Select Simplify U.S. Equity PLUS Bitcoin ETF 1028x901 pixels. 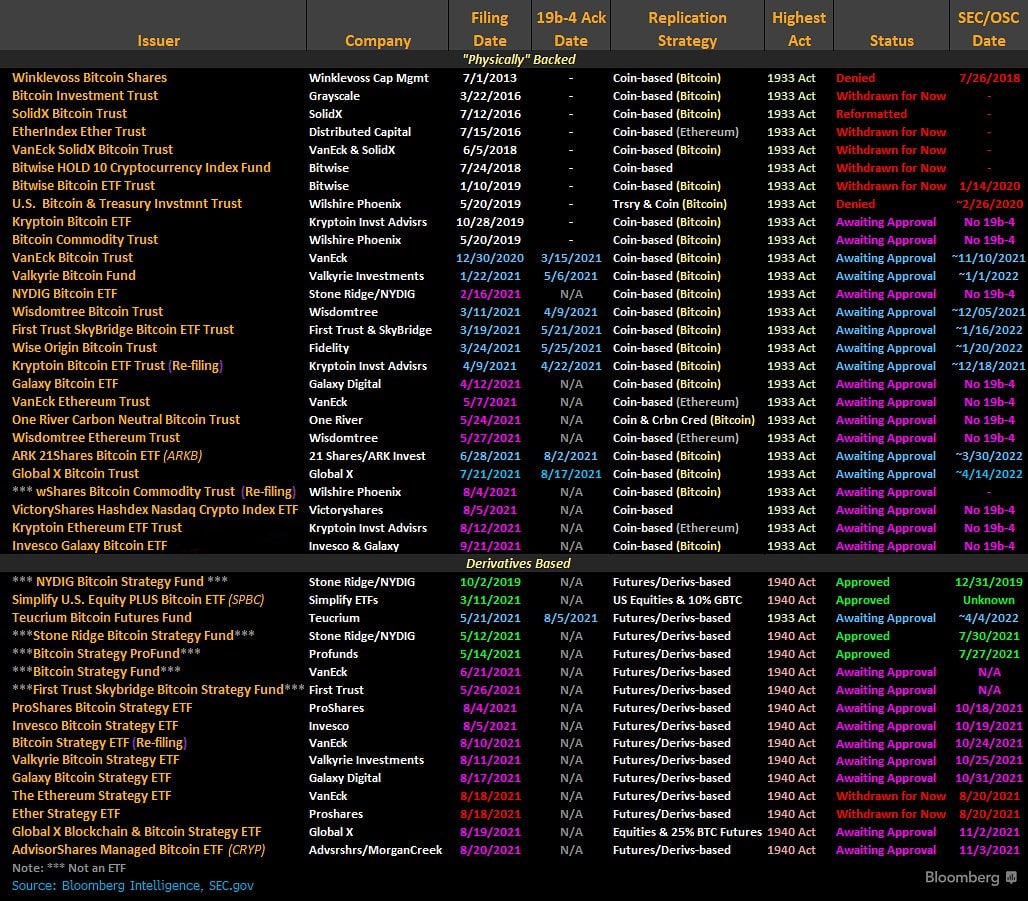[x=138, y=599]
